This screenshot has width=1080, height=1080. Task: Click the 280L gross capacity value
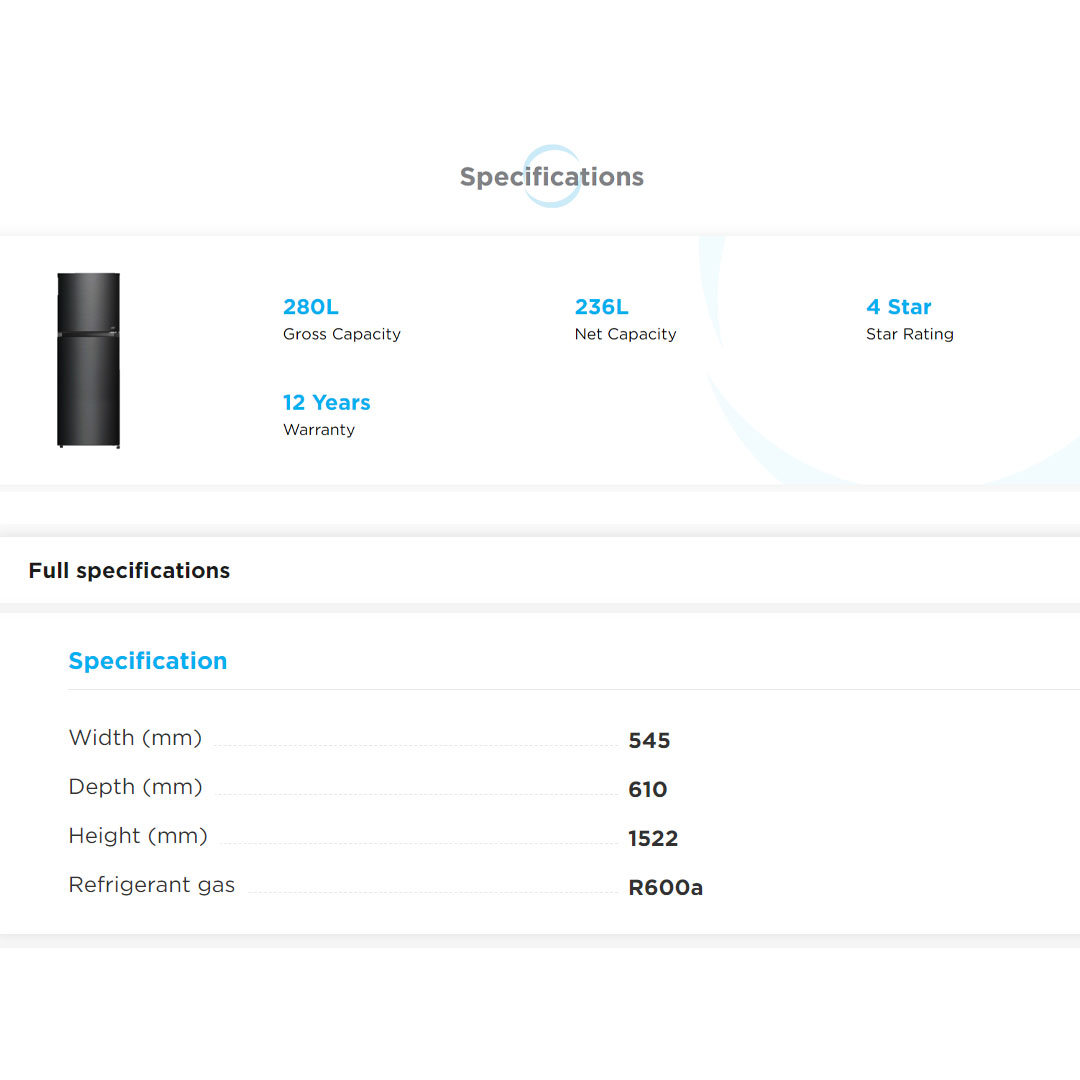310,307
